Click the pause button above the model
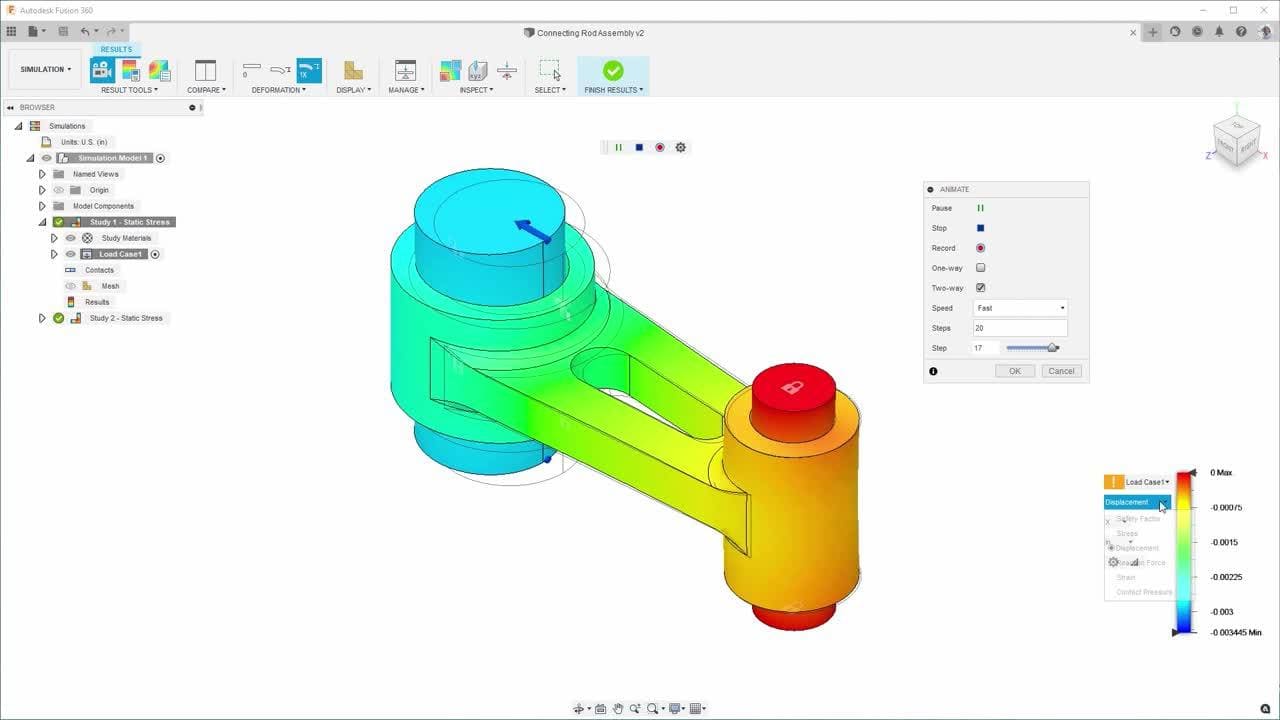Screen dimensions: 1280x720 click(x=618, y=147)
